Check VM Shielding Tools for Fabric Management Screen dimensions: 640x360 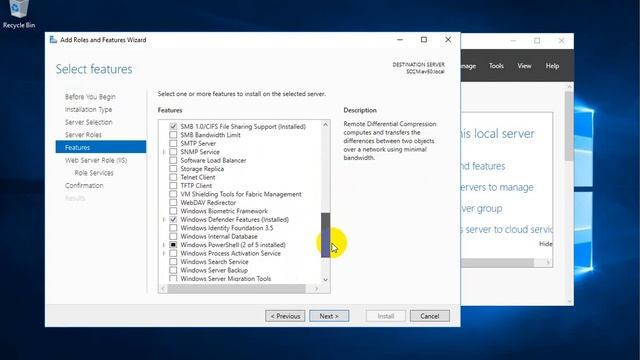click(173, 194)
